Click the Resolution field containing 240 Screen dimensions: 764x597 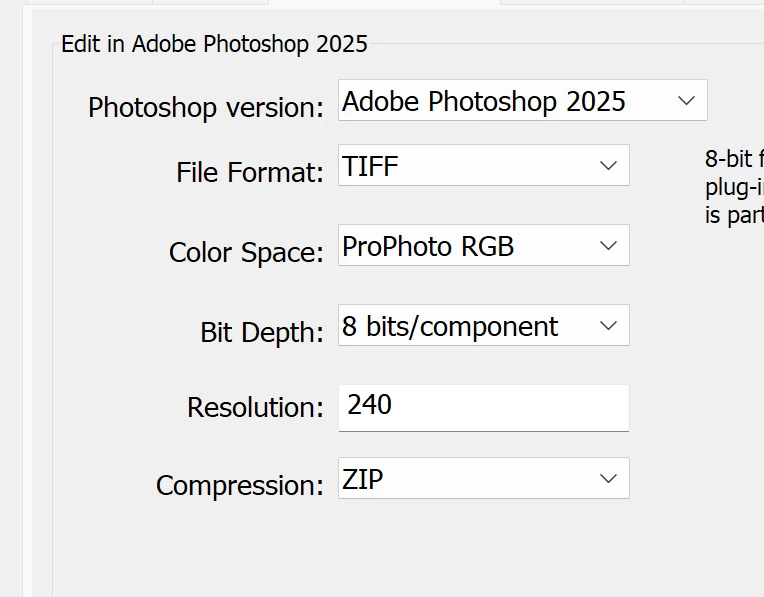point(483,407)
